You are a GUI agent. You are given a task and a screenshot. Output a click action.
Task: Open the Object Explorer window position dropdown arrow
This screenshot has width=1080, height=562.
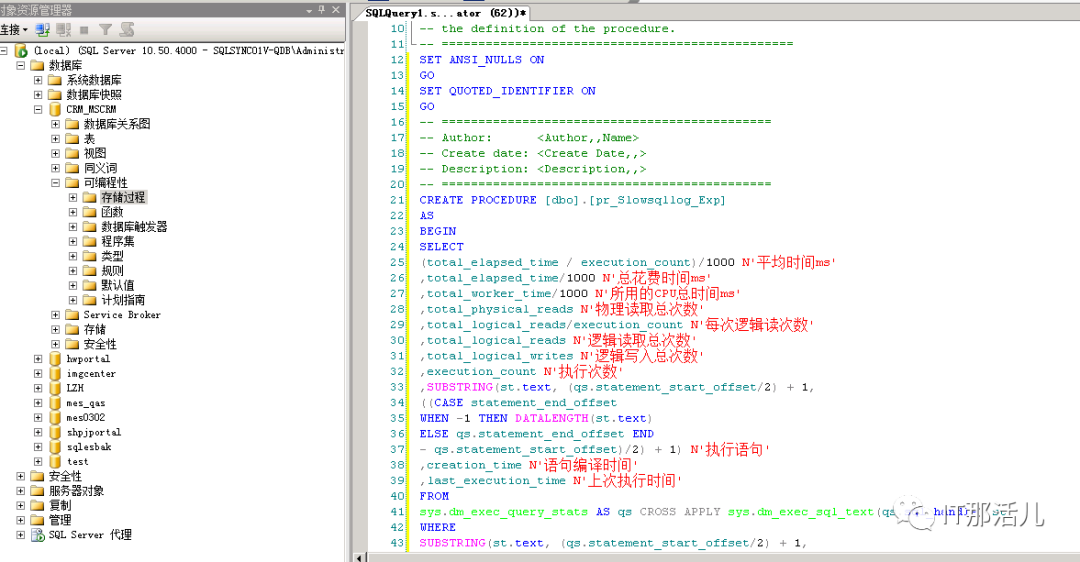pos(309,10)
